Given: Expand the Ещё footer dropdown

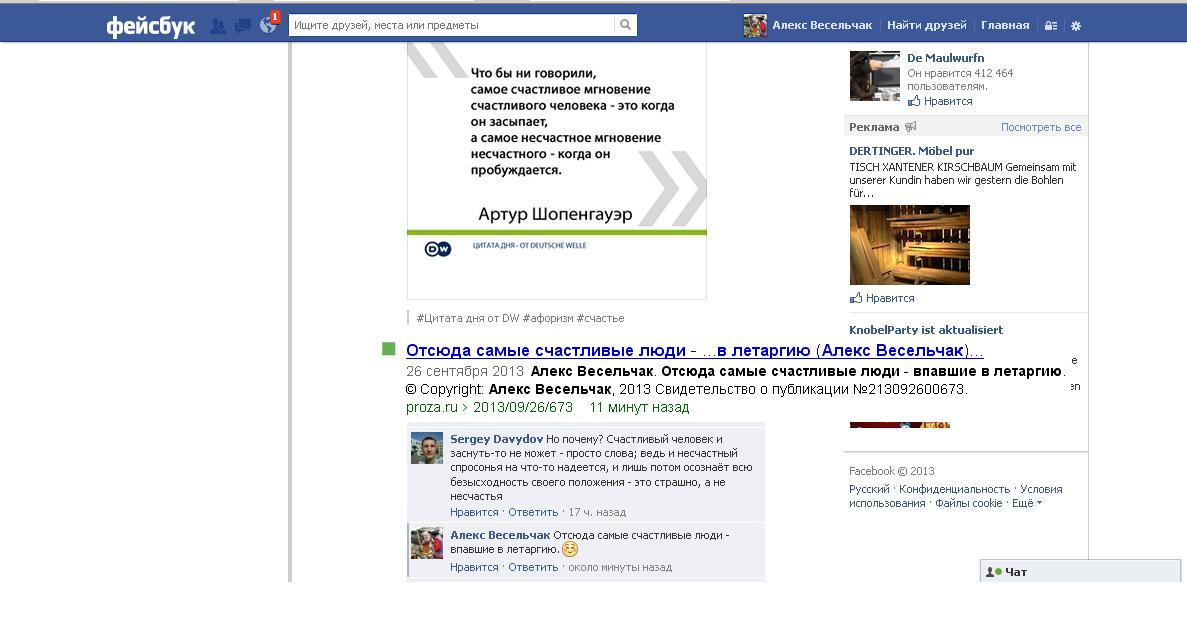Looking at the screenshot, I should pos(1026,503).
